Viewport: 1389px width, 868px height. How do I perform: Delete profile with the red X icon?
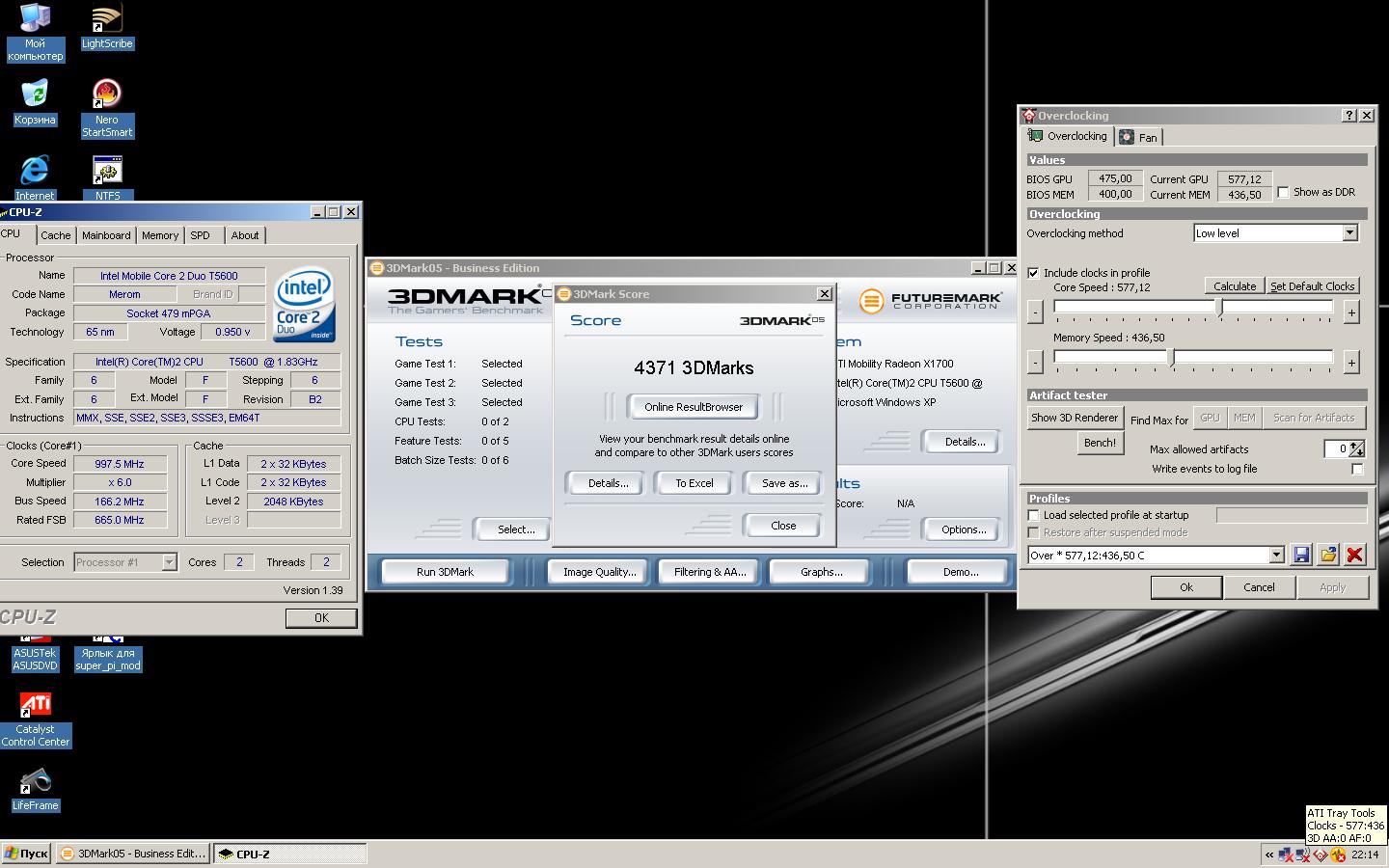click(x=1355, y=555)
